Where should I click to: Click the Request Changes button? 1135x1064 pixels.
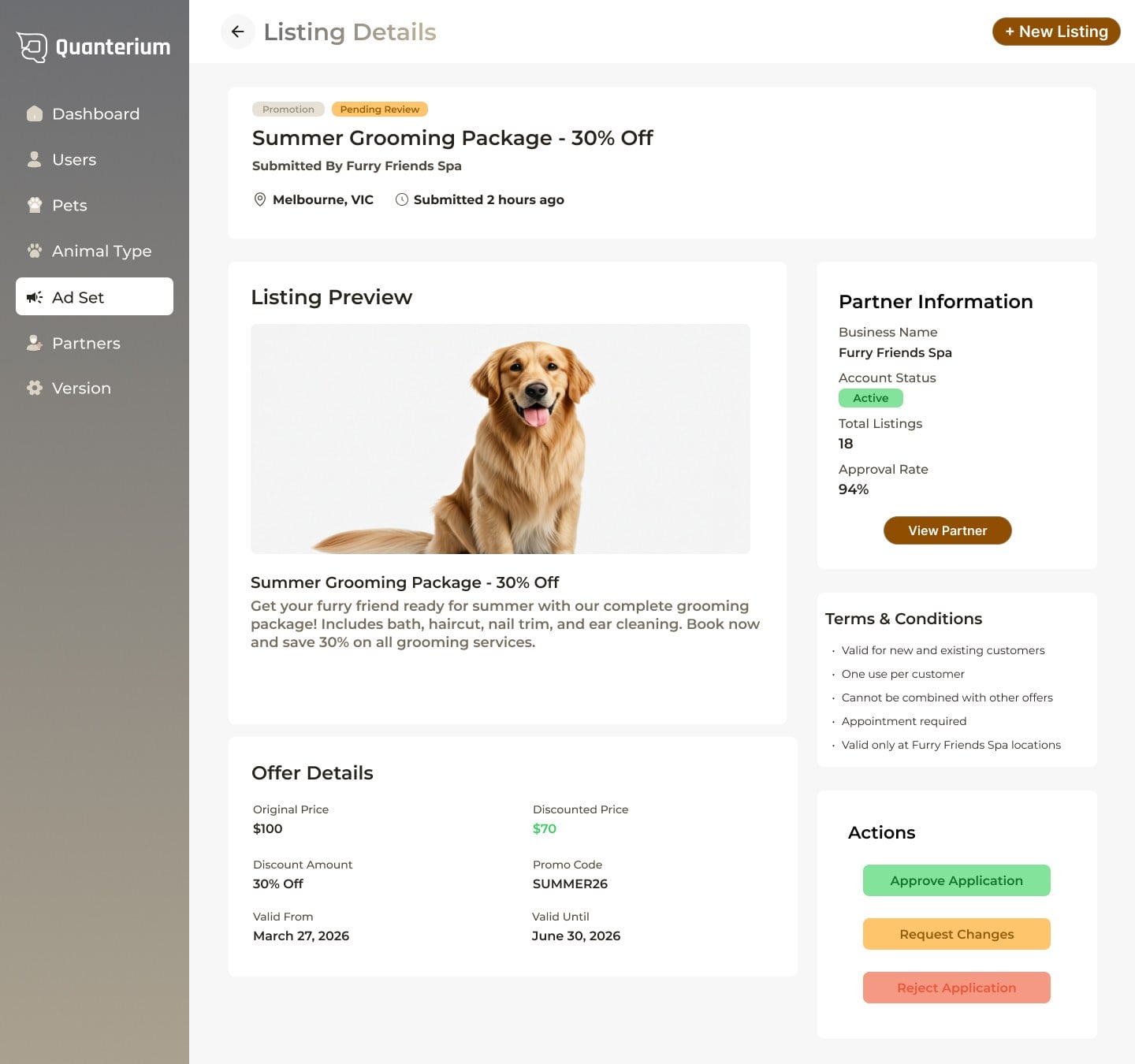point(957,934)
